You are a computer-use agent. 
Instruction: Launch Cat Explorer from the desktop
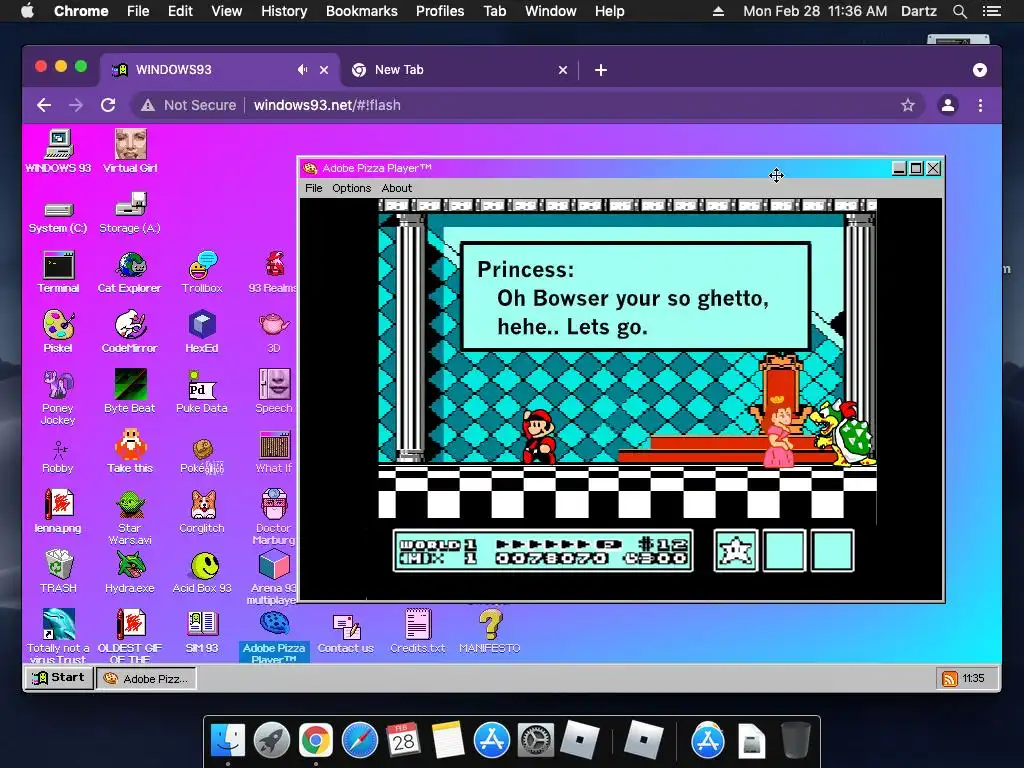tap(130, 272)
